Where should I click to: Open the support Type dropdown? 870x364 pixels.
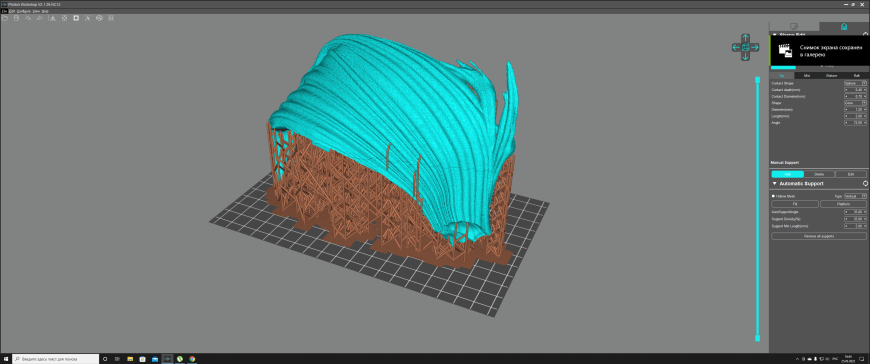[x=855, y=196]
